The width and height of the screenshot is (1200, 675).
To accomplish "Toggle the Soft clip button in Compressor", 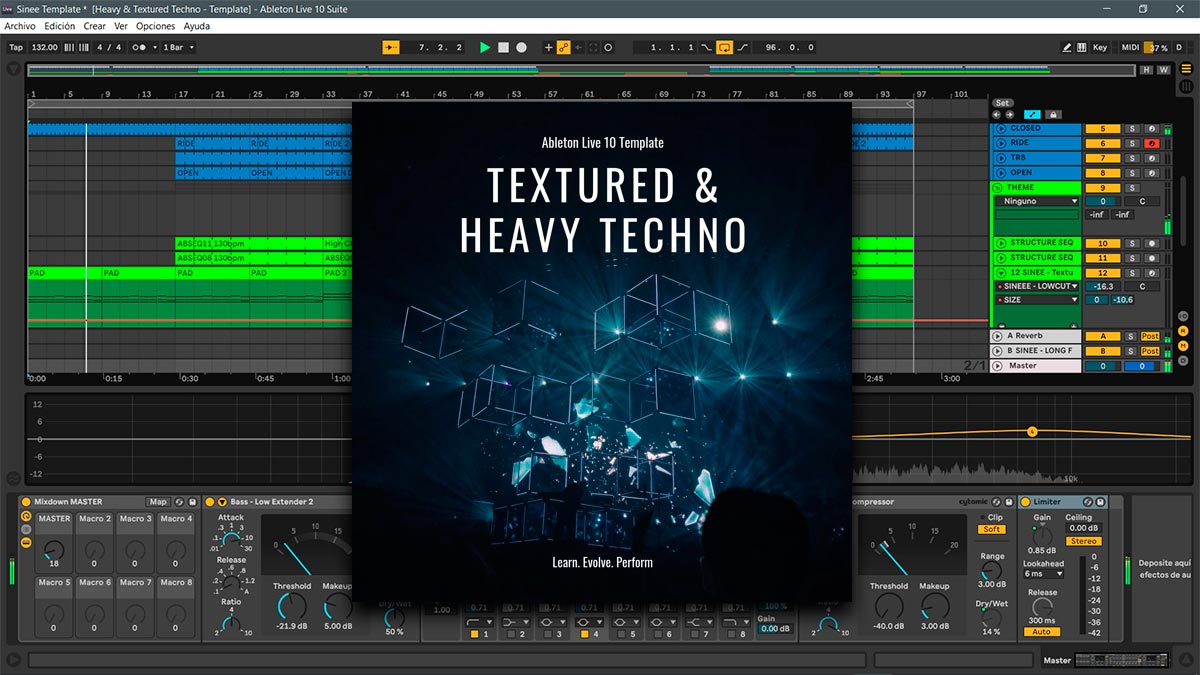I will click(x=992, y=529).
